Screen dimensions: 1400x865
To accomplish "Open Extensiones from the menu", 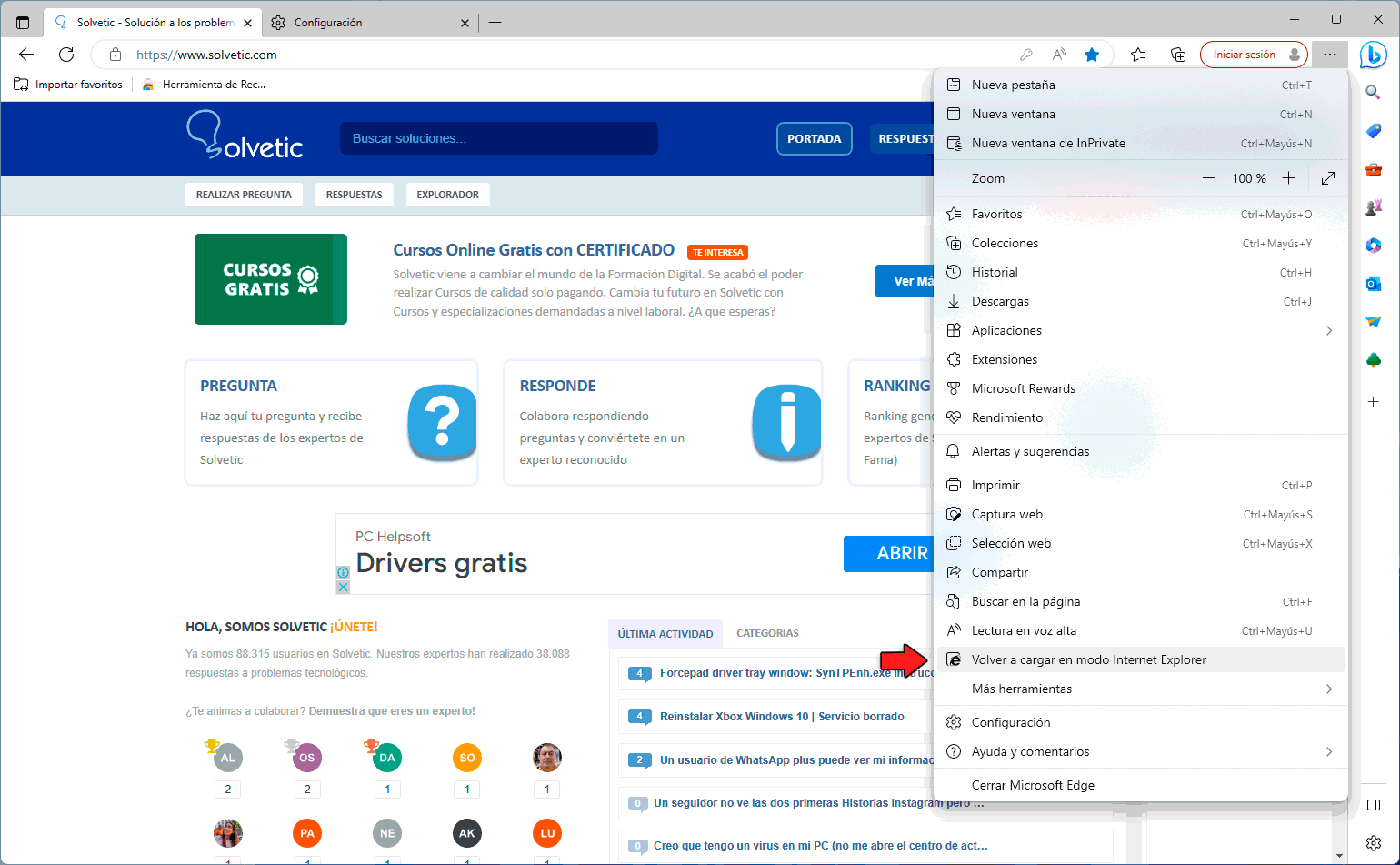I will click(x=1141, y=359).
